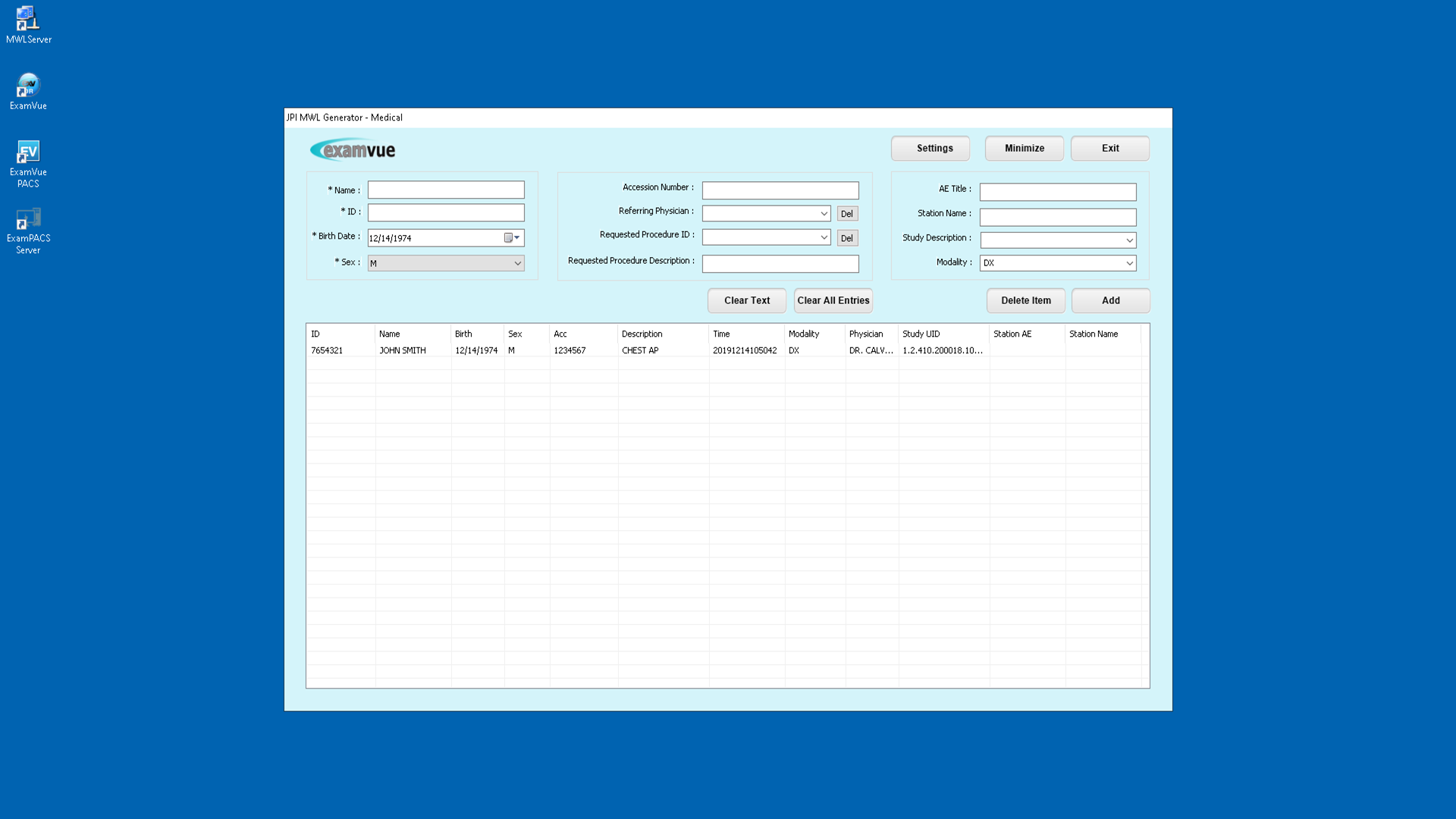Screen dimensions: 1456x819
Task: Focus the ID input field
Action: pos(446,212)
